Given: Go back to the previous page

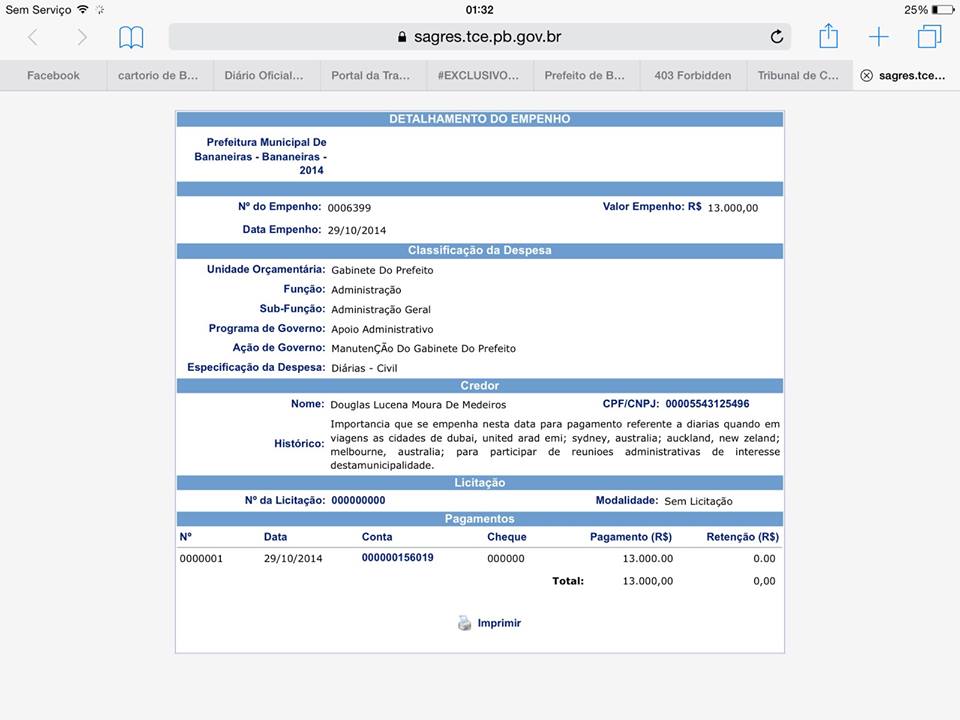Looking at the screenshot, I should coord(33,37).
